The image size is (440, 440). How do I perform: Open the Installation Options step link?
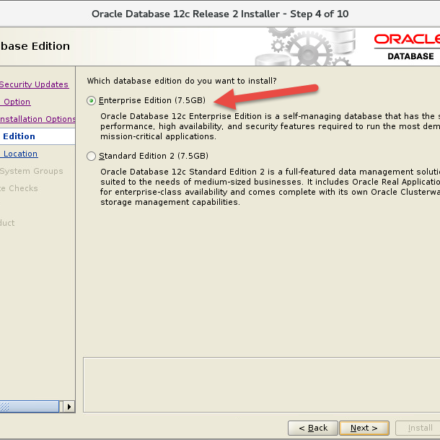38,119
